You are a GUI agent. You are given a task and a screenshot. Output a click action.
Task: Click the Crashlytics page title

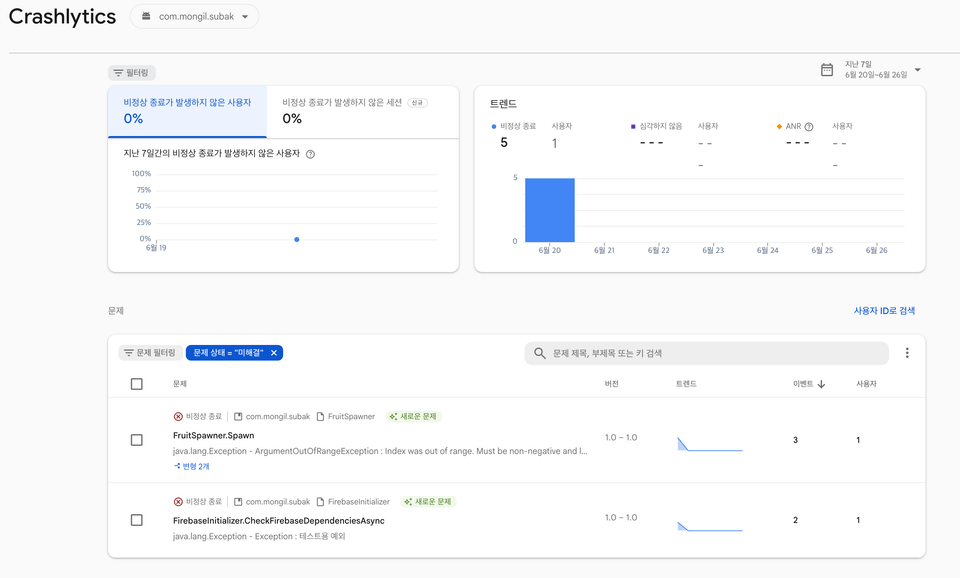[x=62, y=17]
